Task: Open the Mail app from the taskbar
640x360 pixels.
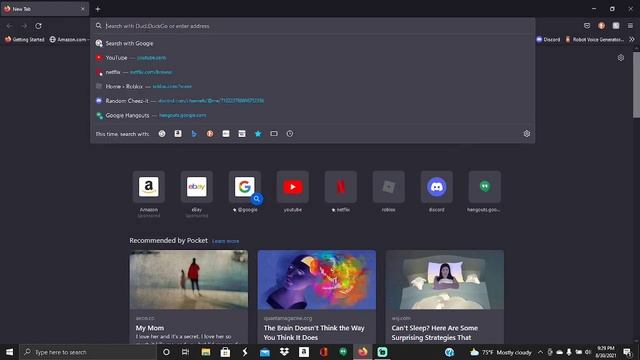Action: 265,352
